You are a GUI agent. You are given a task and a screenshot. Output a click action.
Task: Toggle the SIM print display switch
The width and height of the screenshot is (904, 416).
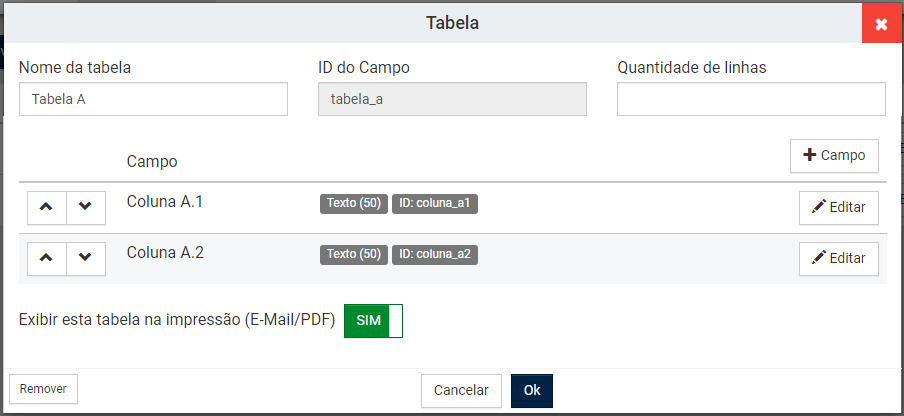click(373, 321)
